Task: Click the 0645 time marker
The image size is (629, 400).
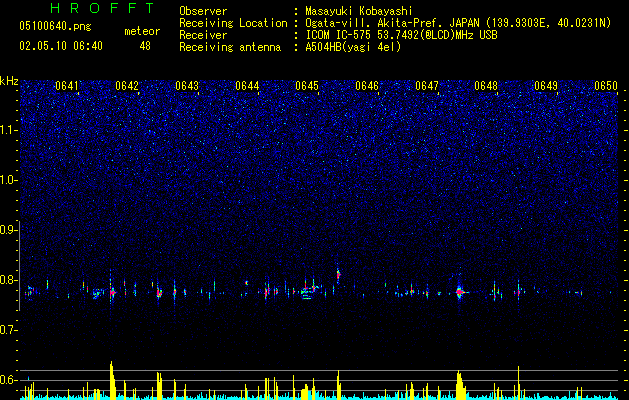Action: point(307,86)
